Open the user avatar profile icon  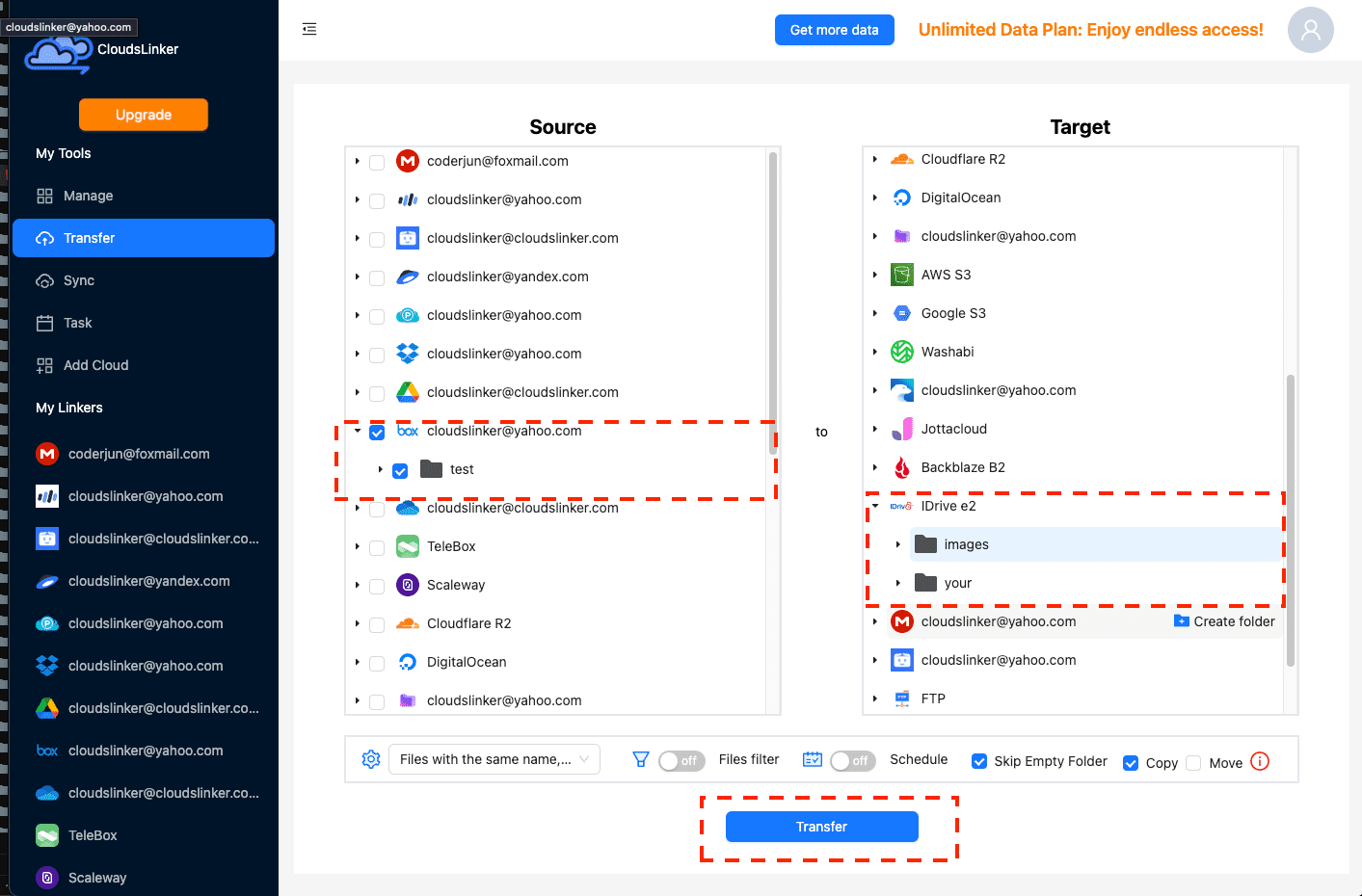(1310, 30)
